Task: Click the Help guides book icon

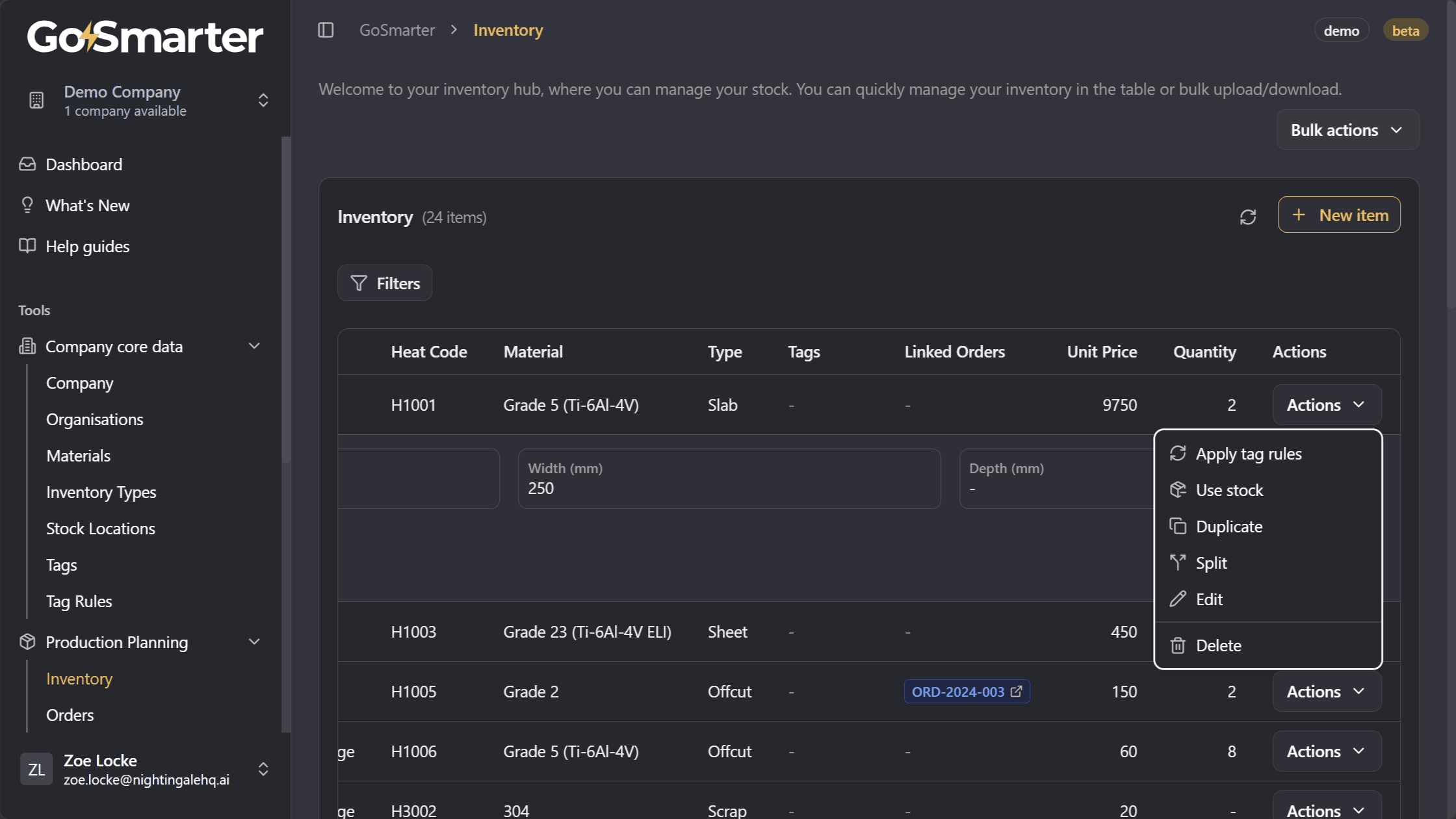Action: click(x=27, y=246)
